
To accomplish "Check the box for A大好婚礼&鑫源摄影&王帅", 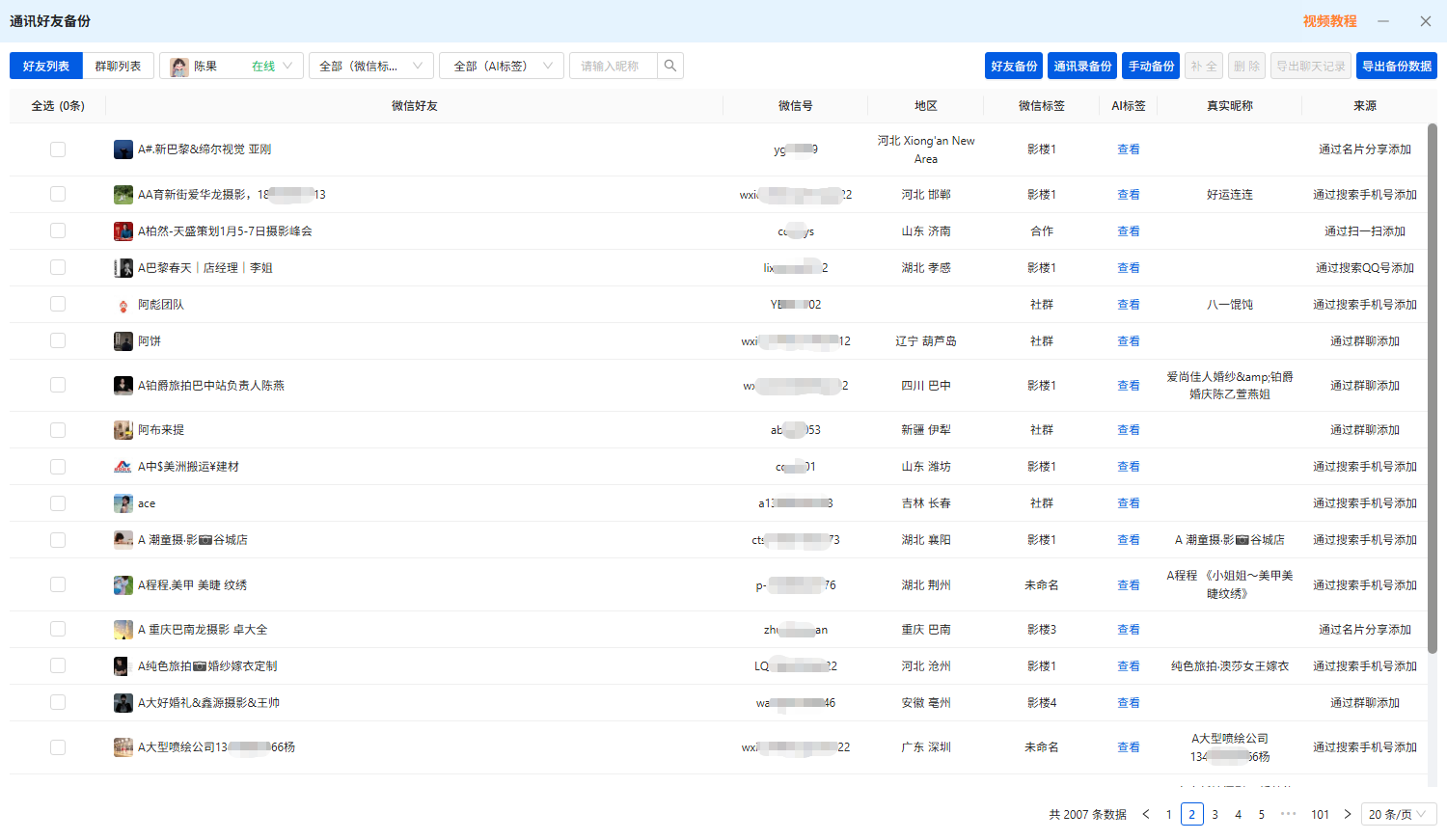I will coord(58,703).
